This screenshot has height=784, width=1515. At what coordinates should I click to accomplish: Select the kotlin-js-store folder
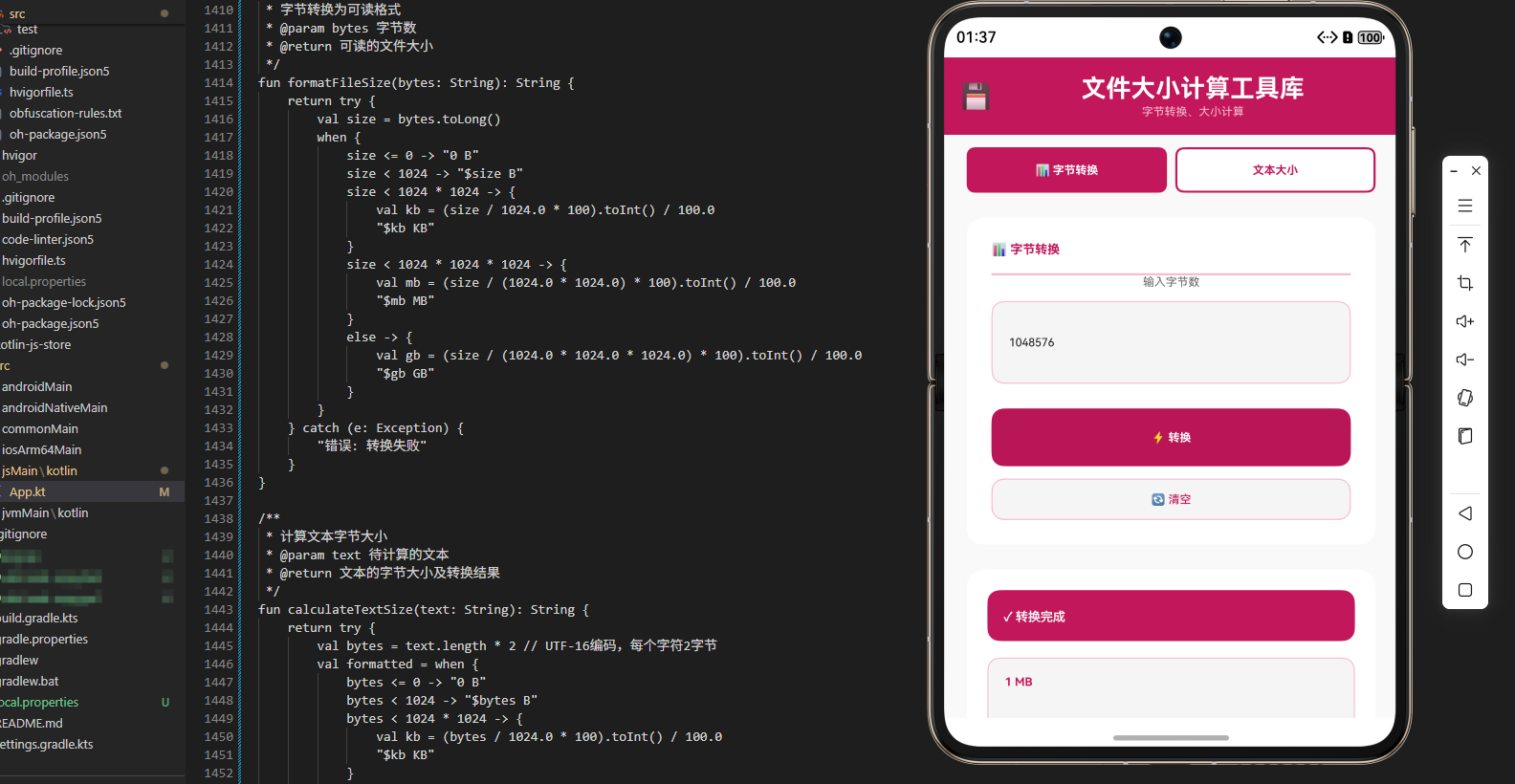tap(36, 345)
